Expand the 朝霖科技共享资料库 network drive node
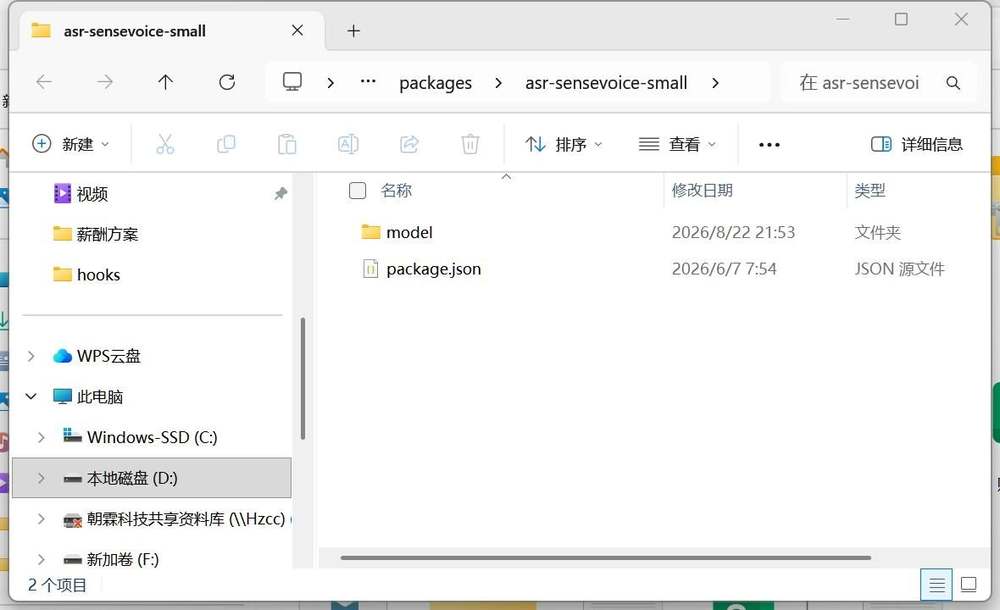The height and width of the screenshot is (610, 1000). 41,519
